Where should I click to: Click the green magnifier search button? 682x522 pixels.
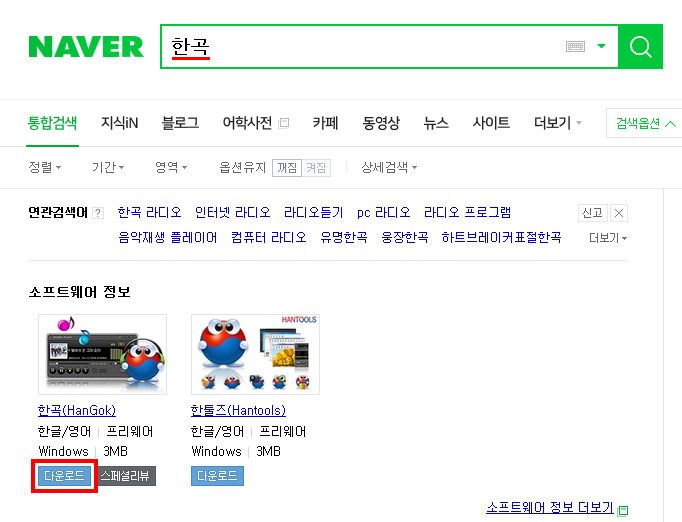[x=640, y=47]
